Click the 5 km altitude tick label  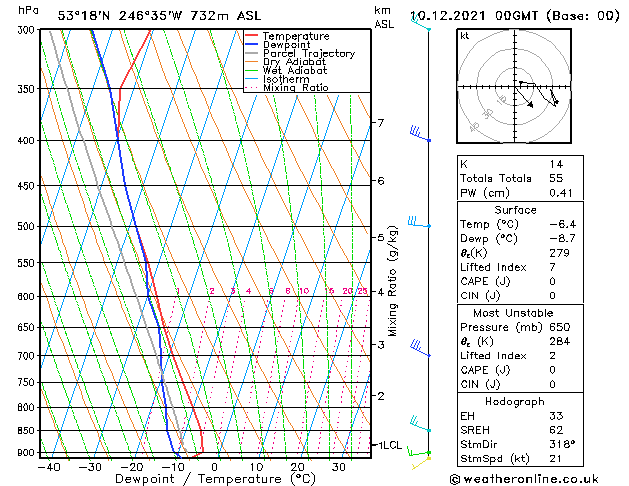pyautogui.click(x=381, y=237)
